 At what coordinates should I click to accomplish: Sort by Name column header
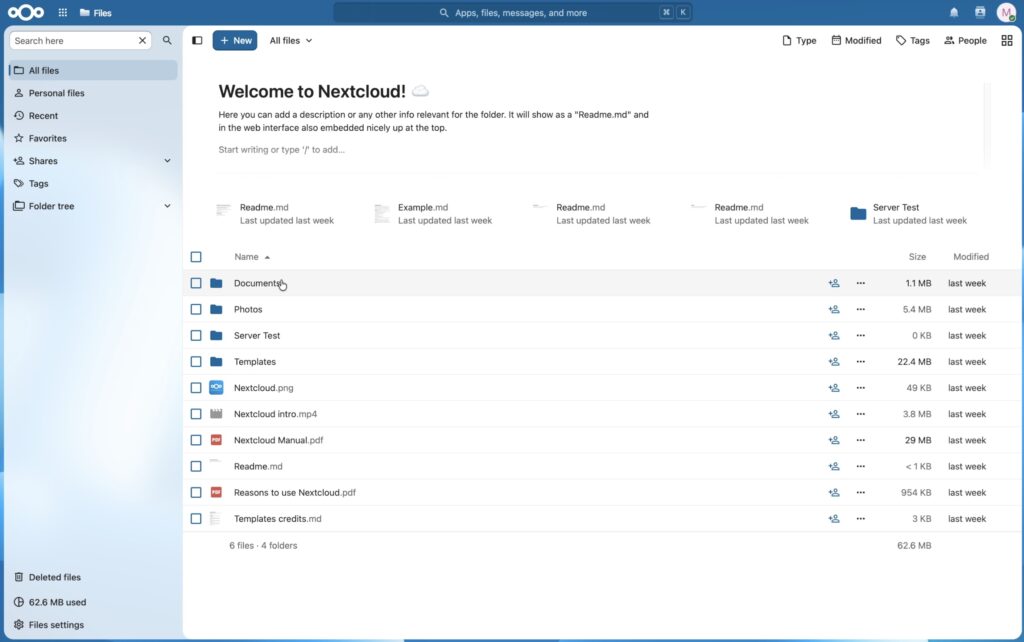pyautogui.click(x=252, y=257)
